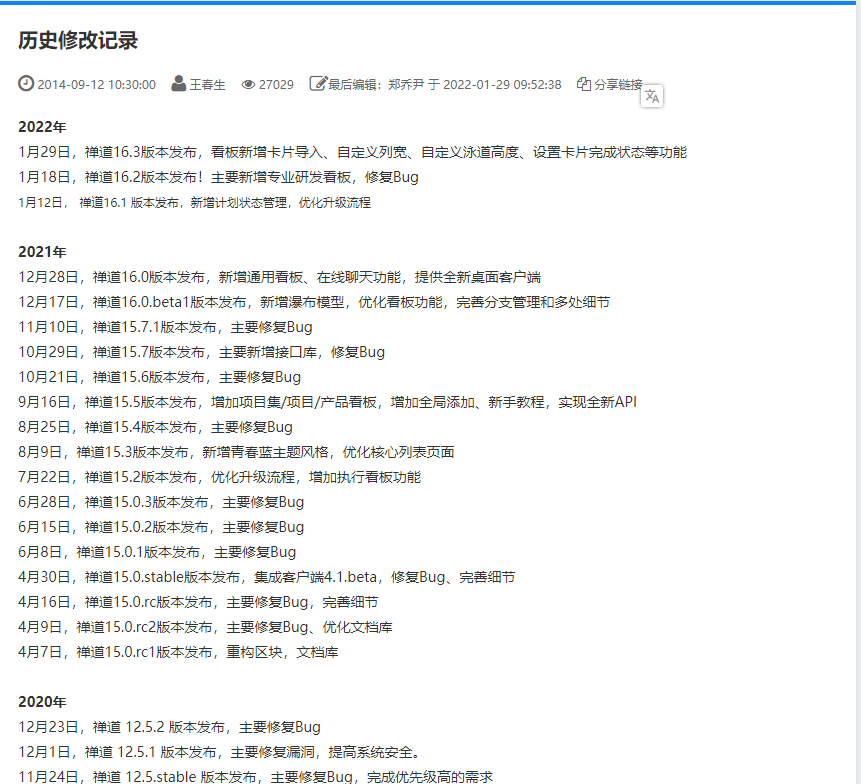Viewport: 861px width, 784px height.
Task: Select the 禅道15.0.rc2版本发布 entry
Action: click(205, 627)
